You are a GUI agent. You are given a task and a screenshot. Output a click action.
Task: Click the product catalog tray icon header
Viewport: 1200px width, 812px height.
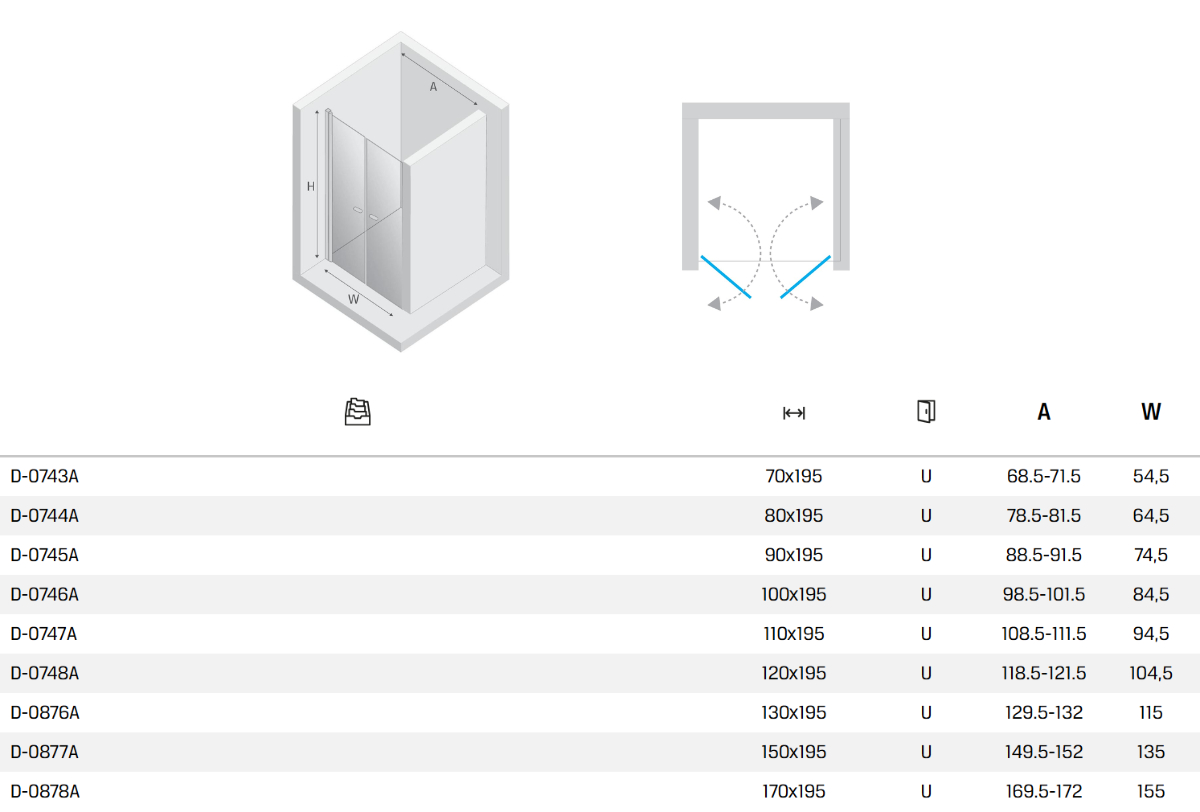click(x=357, y=412)
